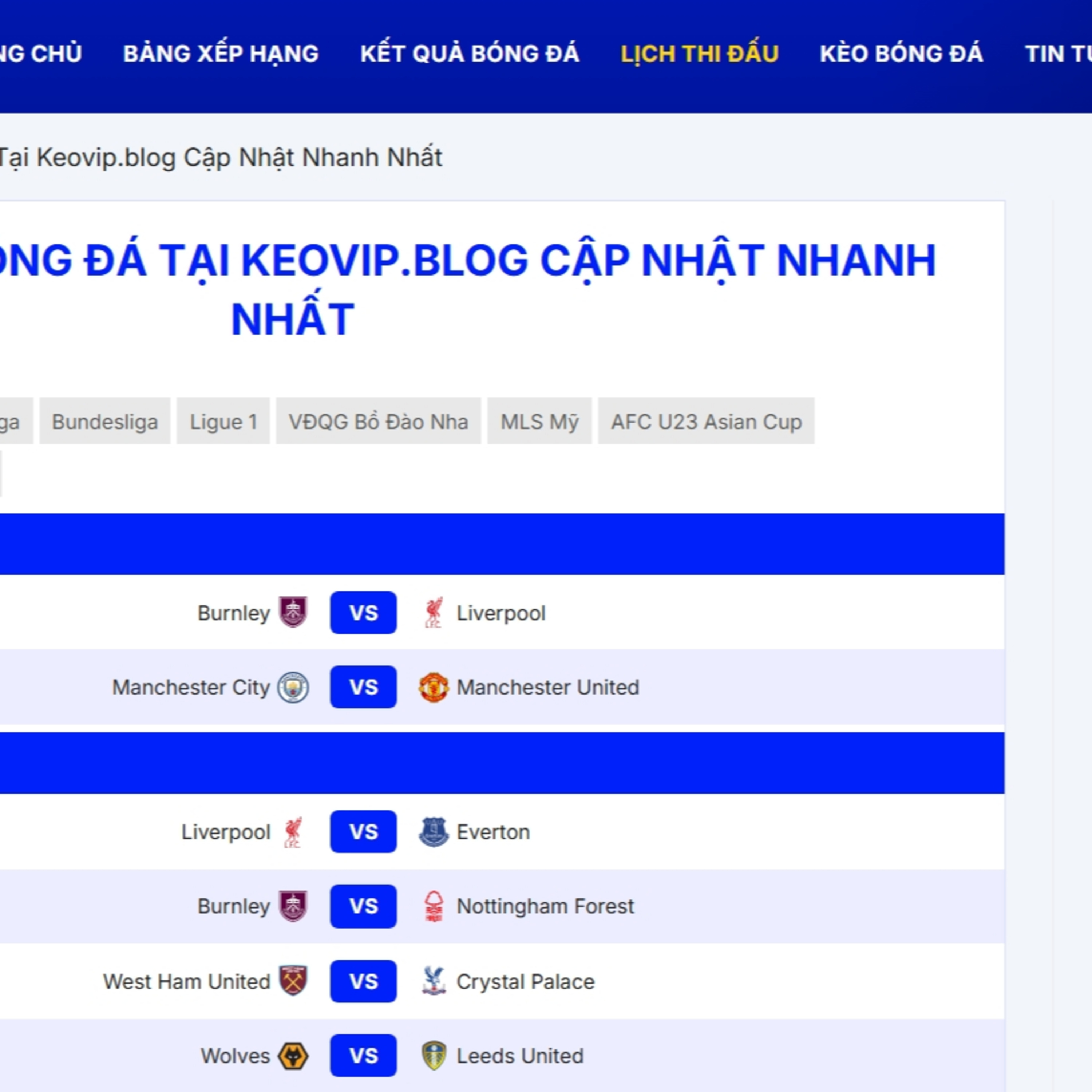
Task: Click the Crystal Palace crest icon
Action: pos(434,981)
